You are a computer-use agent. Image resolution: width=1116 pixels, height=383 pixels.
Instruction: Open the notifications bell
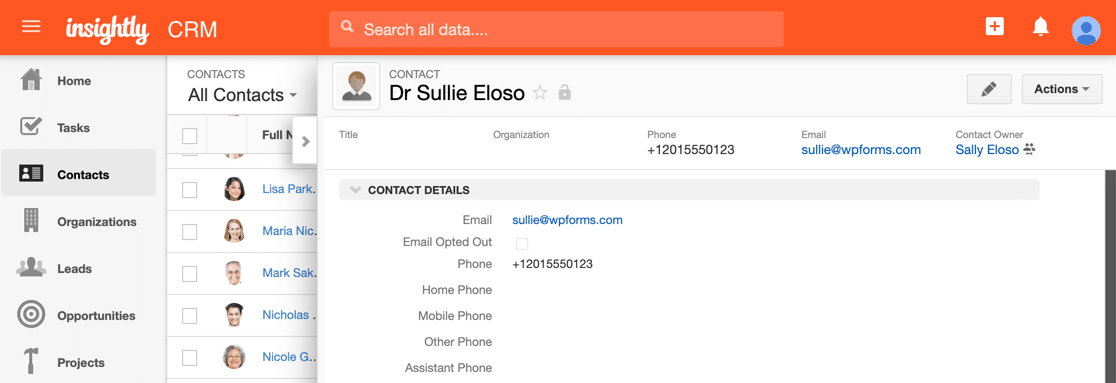pyautogui.click(x=1041, y=27)
